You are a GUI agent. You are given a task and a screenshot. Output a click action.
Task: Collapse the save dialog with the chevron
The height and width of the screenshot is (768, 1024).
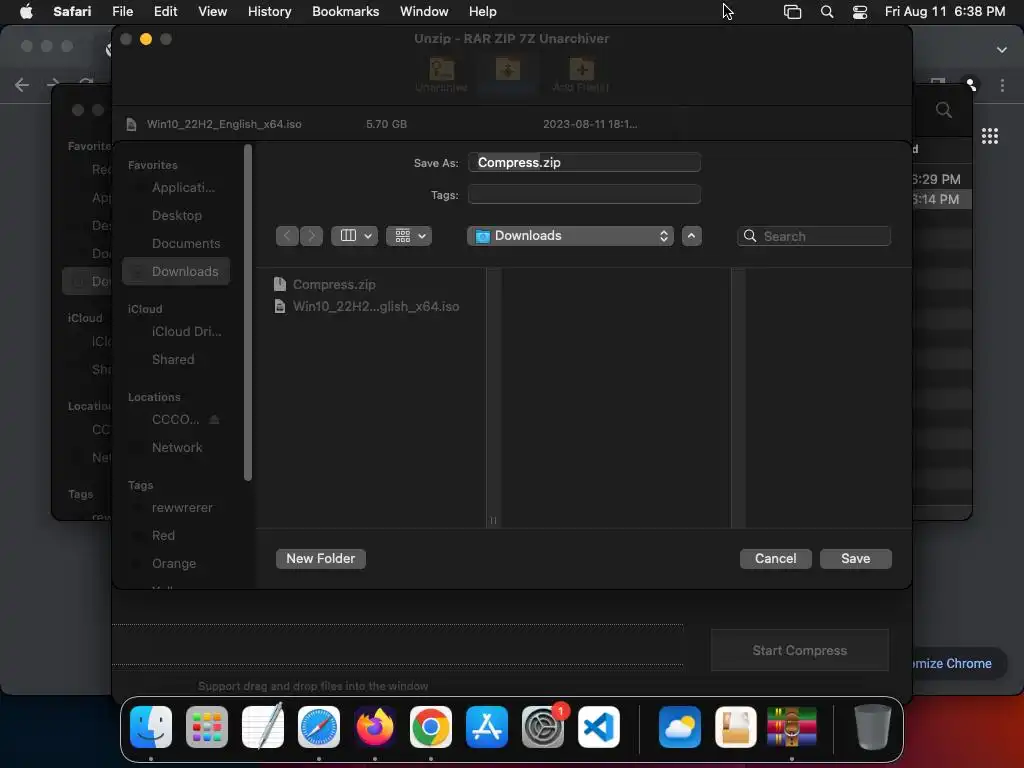pos(692,236)
